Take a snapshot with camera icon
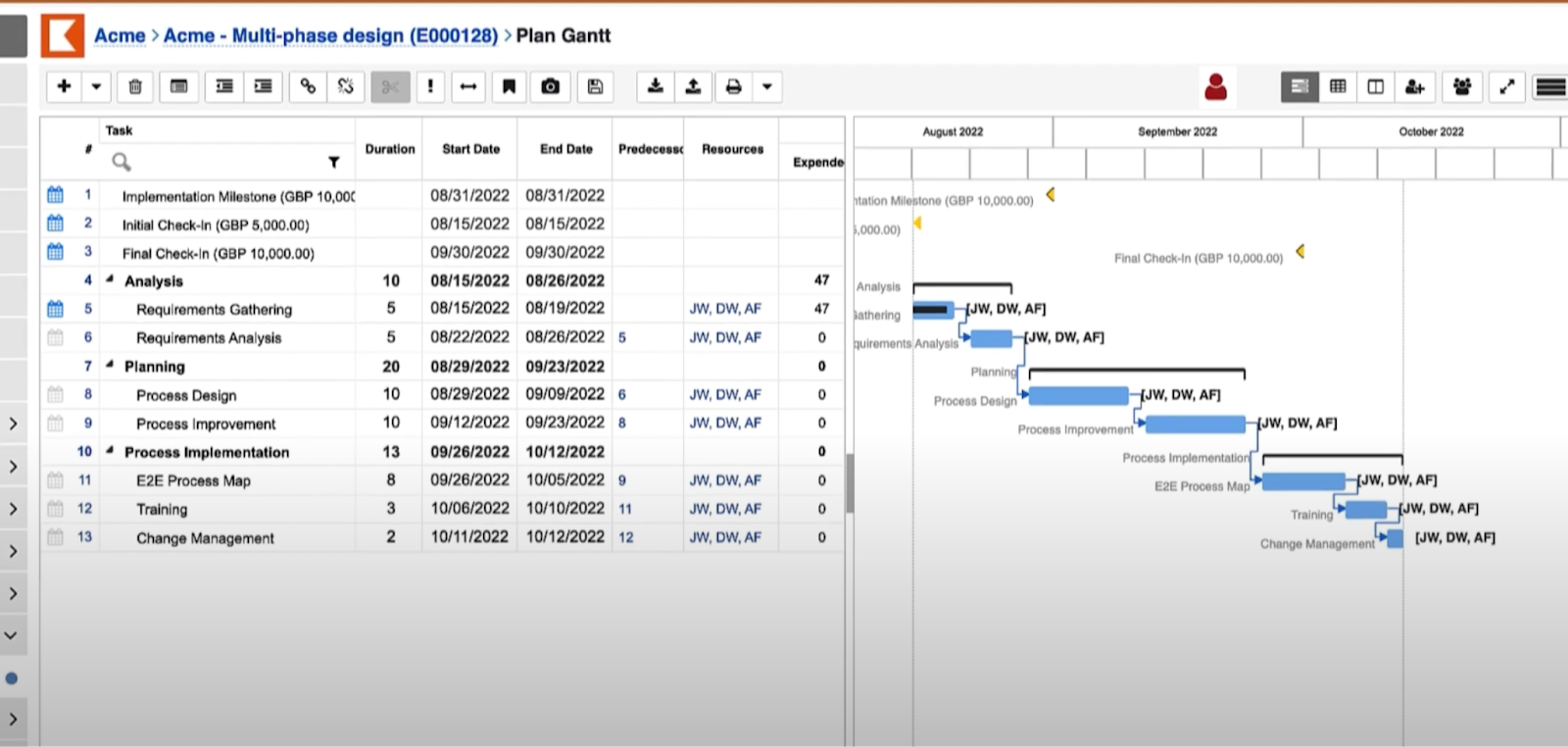 [x=551, y=86]
